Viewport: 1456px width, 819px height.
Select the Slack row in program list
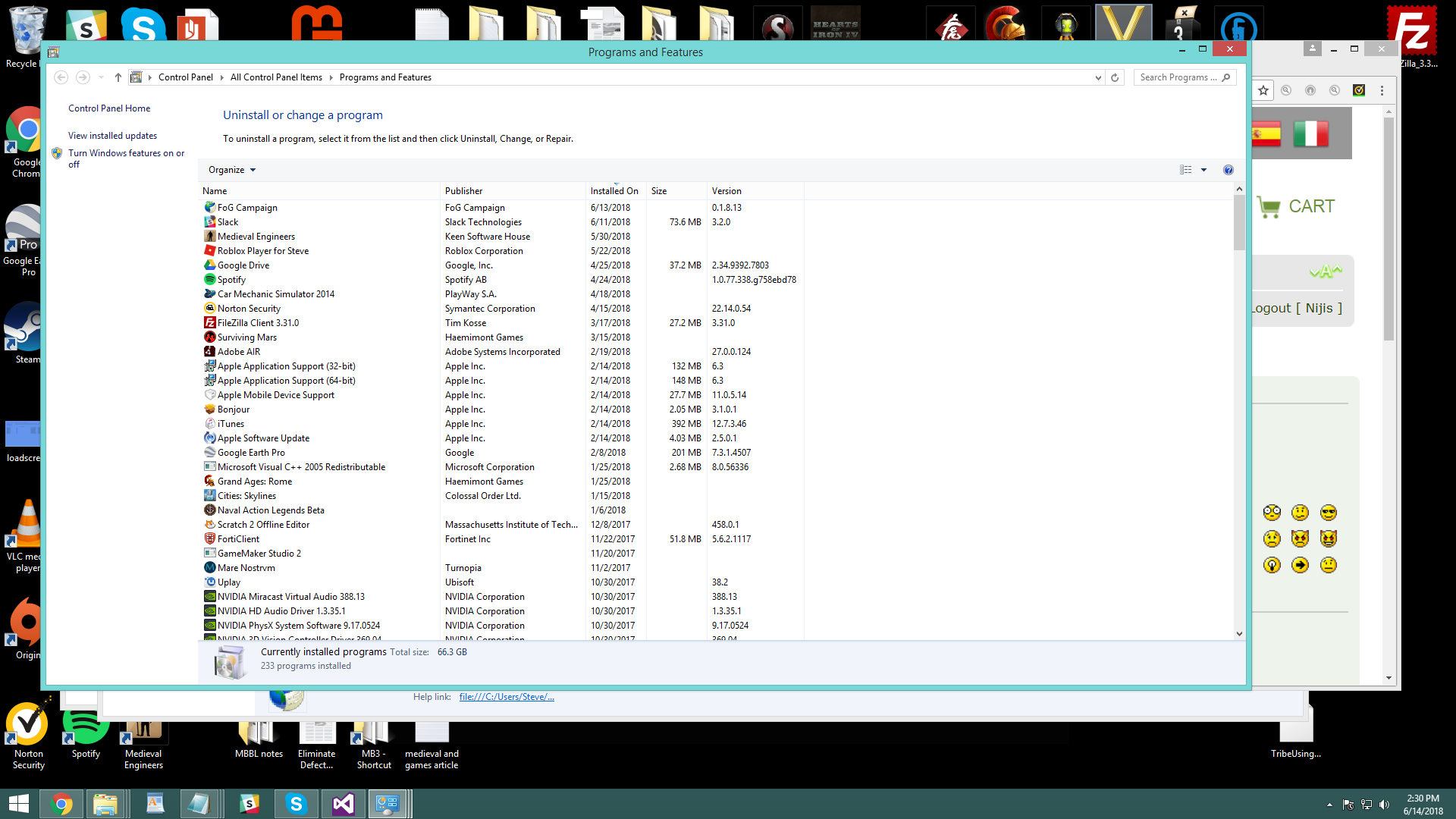(x=502, y=222)
